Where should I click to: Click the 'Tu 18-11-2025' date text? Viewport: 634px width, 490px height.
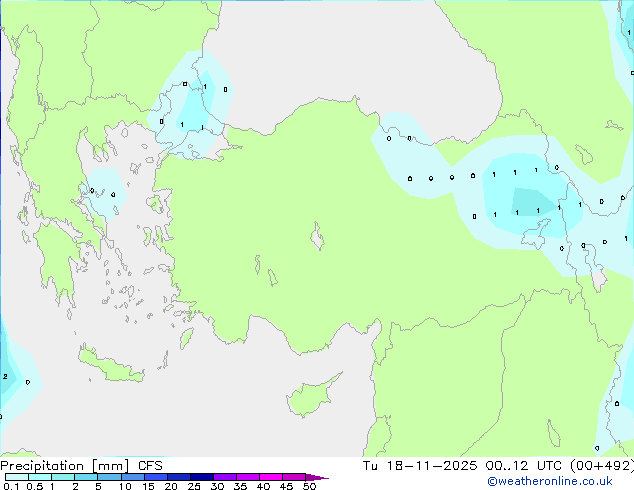point(420,466)
